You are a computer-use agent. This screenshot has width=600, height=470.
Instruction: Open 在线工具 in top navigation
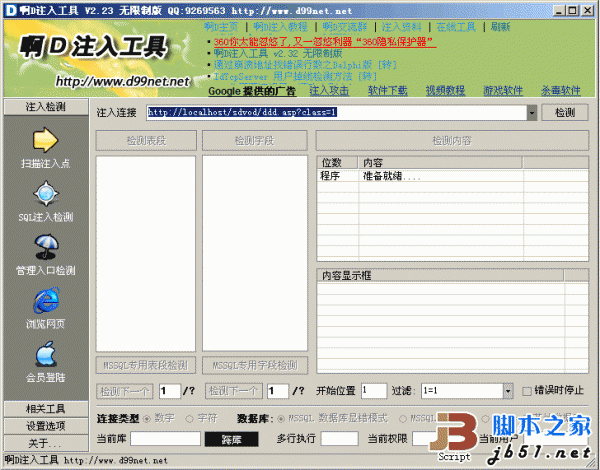click(456, 27)
